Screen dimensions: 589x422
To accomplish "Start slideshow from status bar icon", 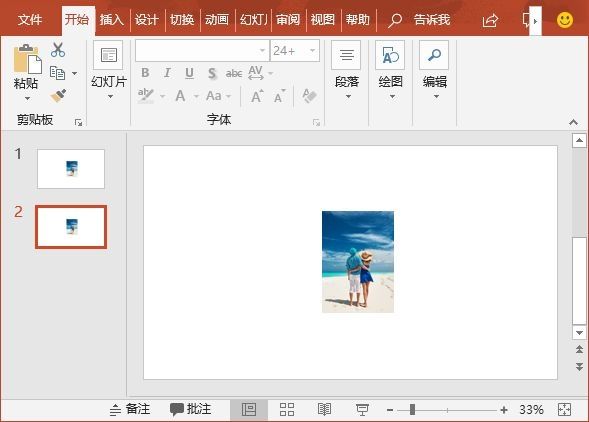I will pos(362,409).
